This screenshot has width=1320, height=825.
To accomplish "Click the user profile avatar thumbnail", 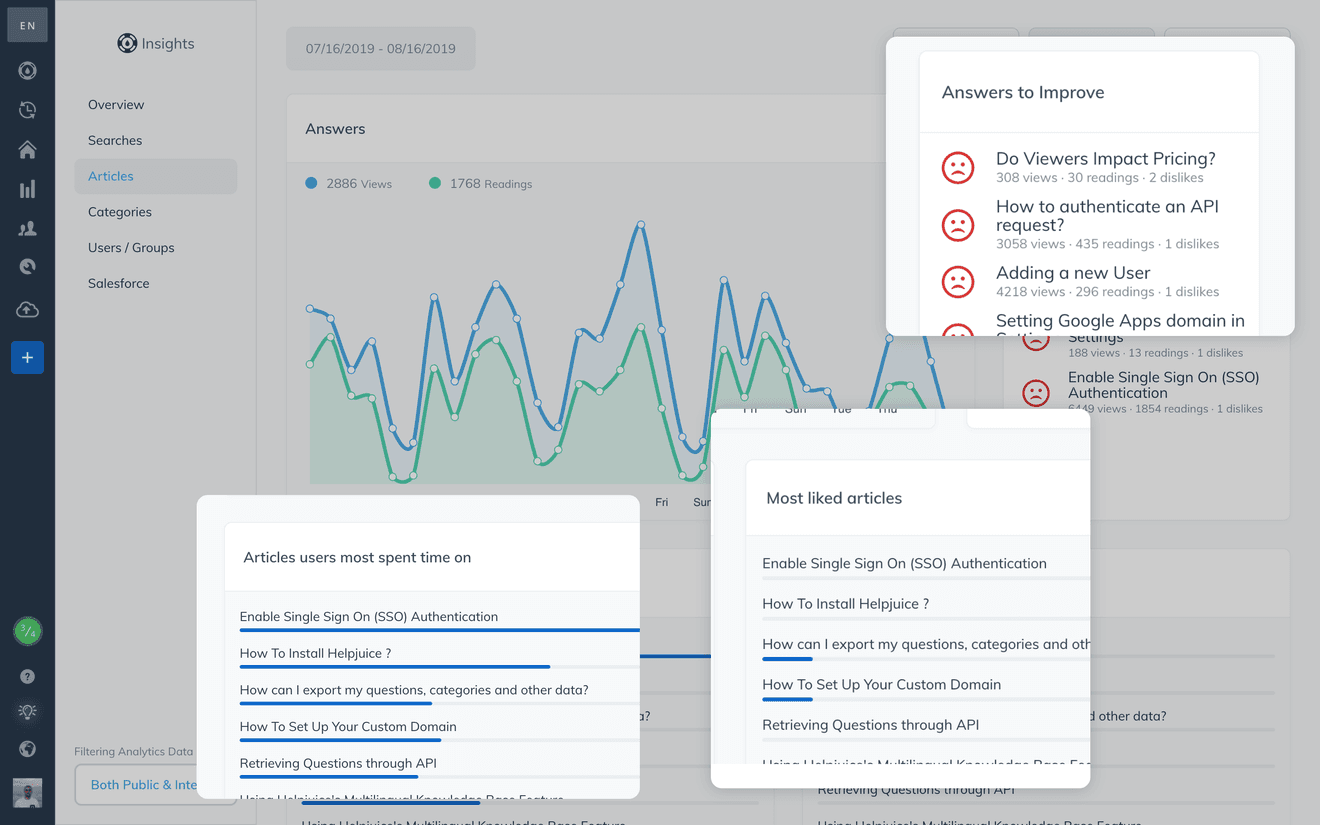I will click(27, 793).
